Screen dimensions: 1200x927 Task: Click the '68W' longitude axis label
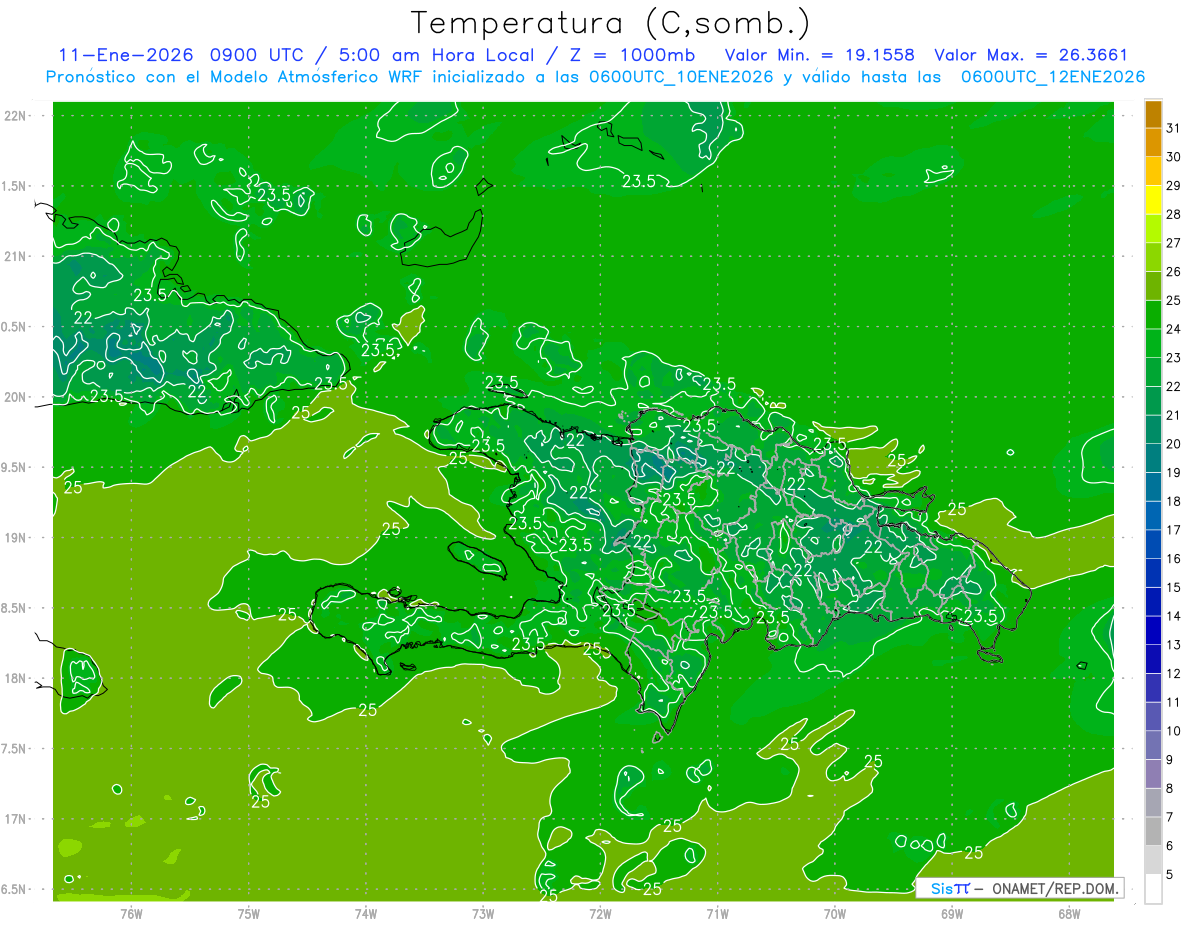(1069, 914)
